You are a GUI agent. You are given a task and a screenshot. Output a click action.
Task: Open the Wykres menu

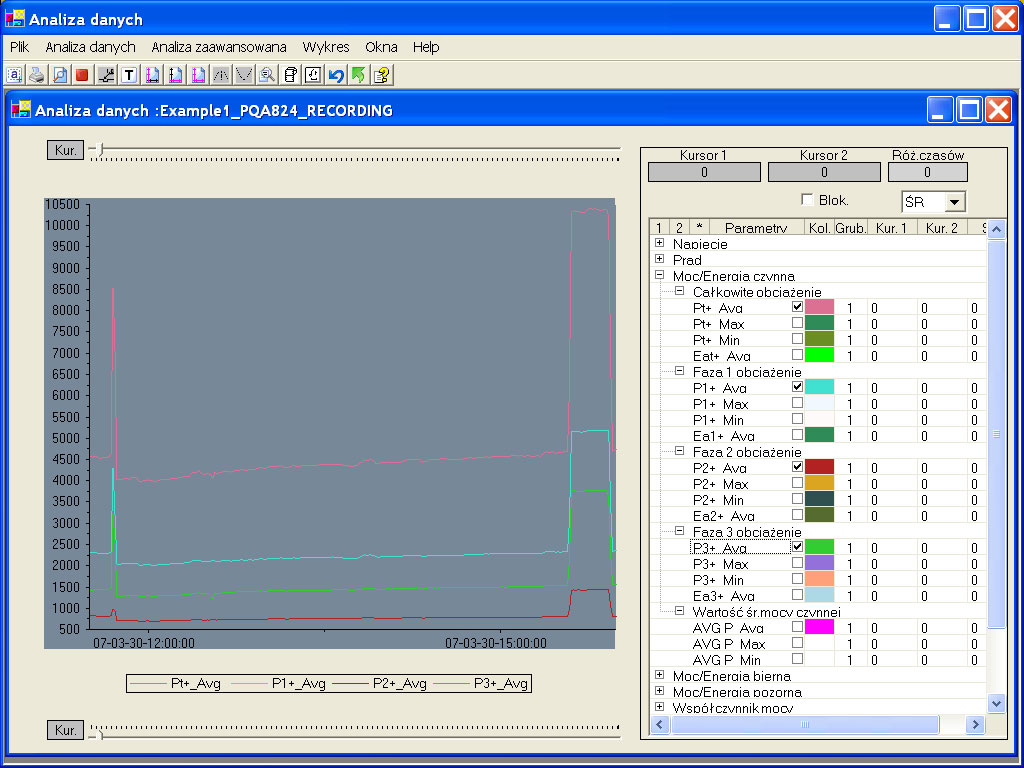[x=326, y=47]
